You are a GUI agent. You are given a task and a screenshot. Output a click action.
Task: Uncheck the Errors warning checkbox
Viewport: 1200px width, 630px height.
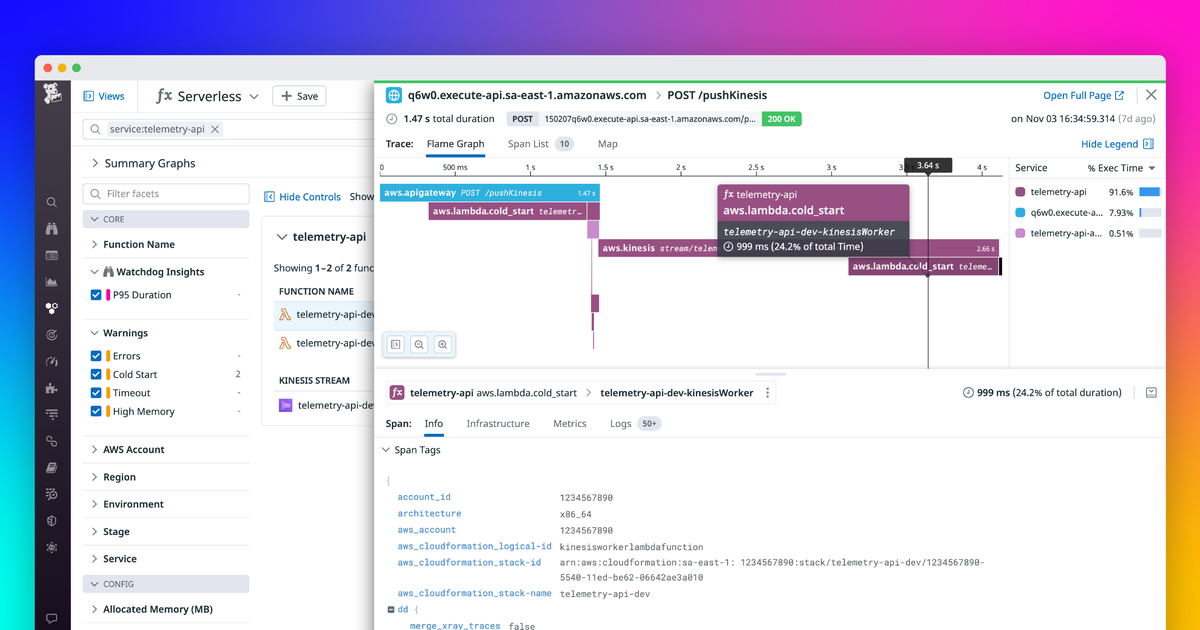96,356
